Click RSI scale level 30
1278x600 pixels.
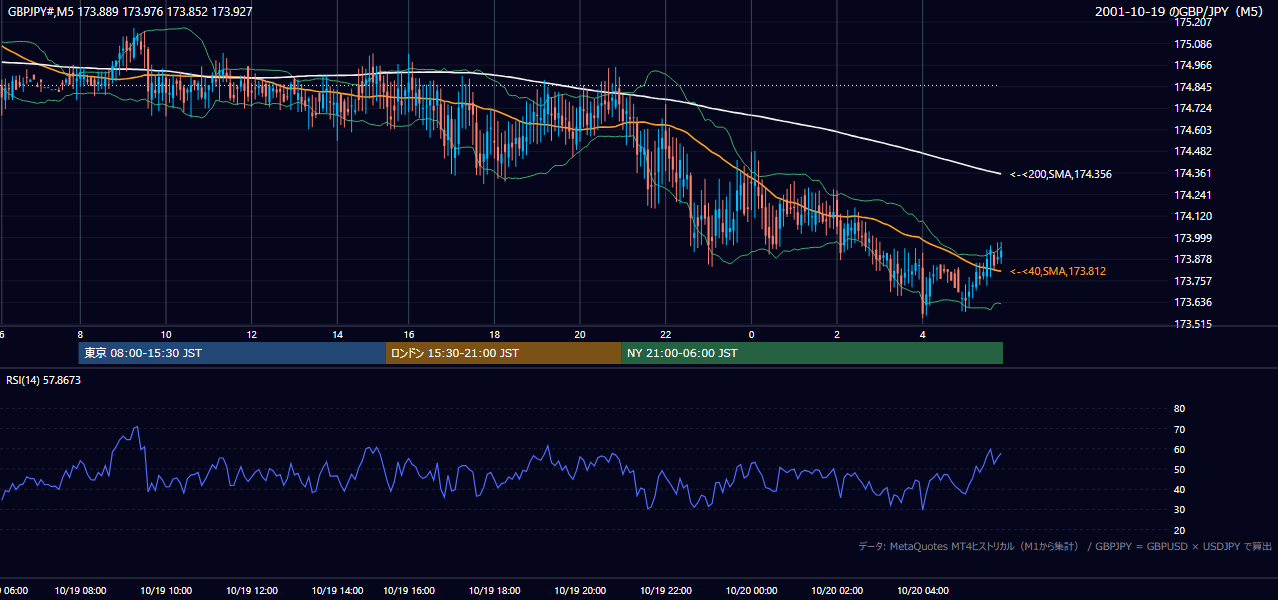tap(1179, 510)
